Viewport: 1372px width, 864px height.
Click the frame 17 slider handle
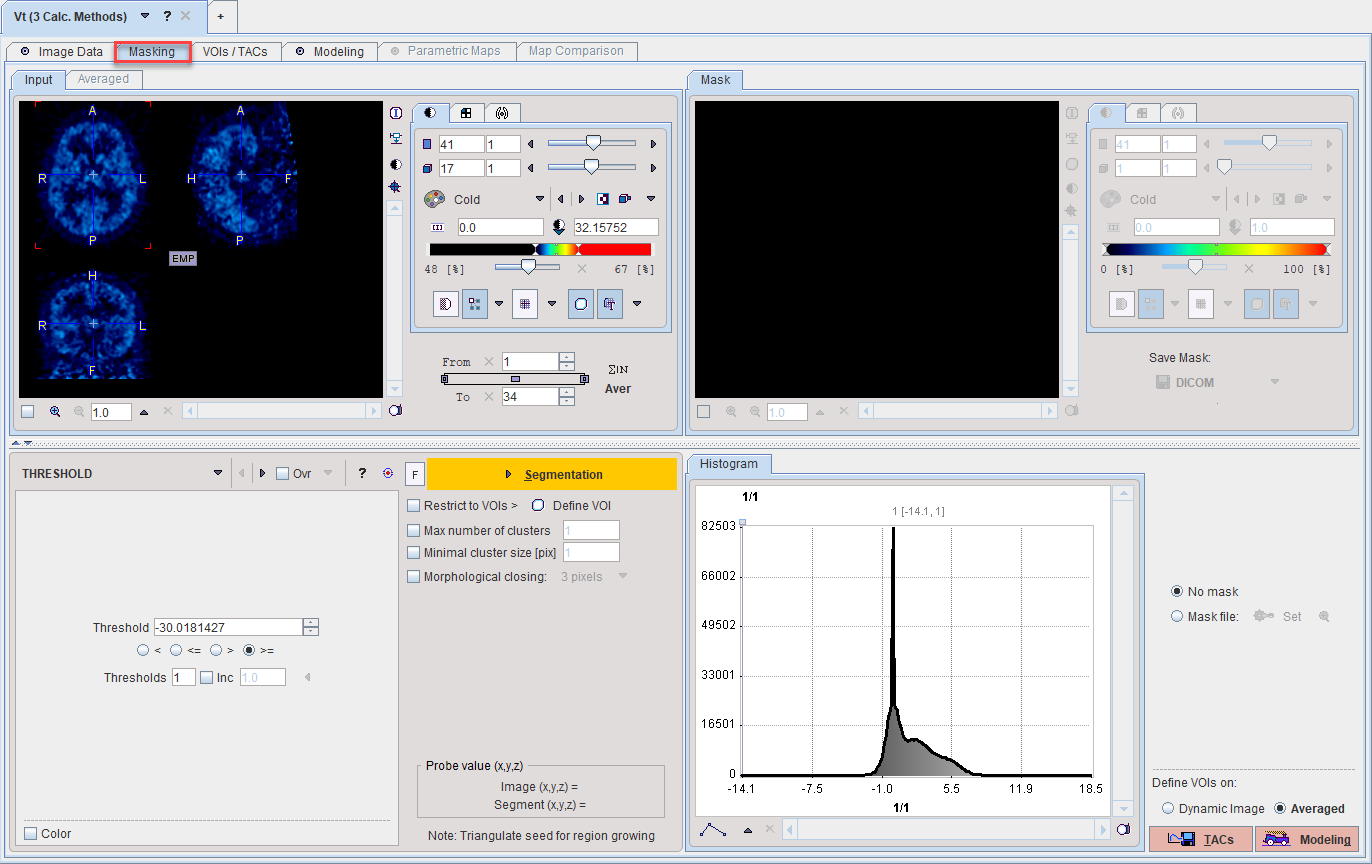(591, 167)
